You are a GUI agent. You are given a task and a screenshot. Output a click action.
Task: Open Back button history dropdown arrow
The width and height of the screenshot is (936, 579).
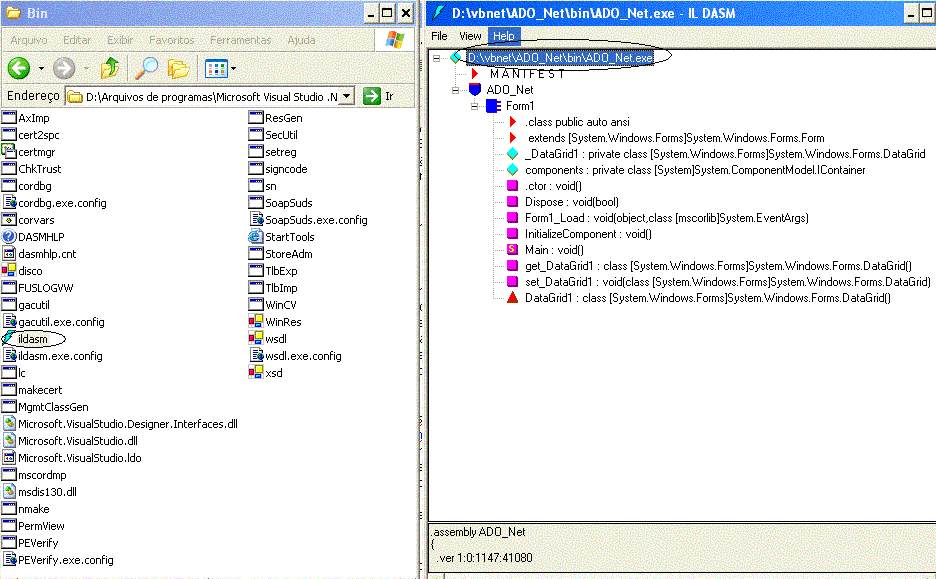(41, 69)
